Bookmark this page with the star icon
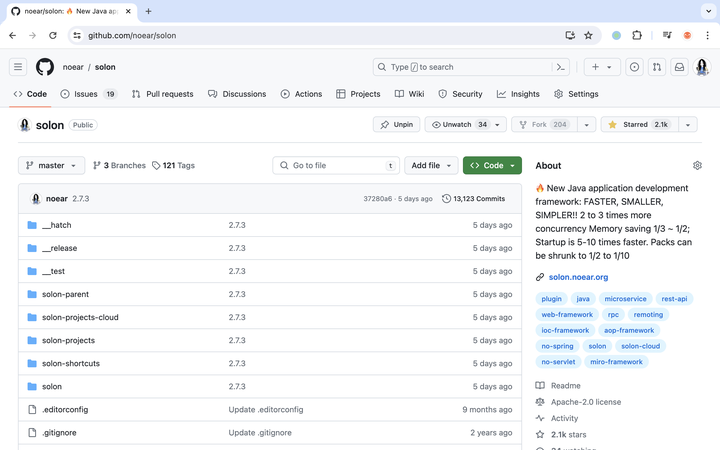The image size is (720, 450). [x=588, y=35]
